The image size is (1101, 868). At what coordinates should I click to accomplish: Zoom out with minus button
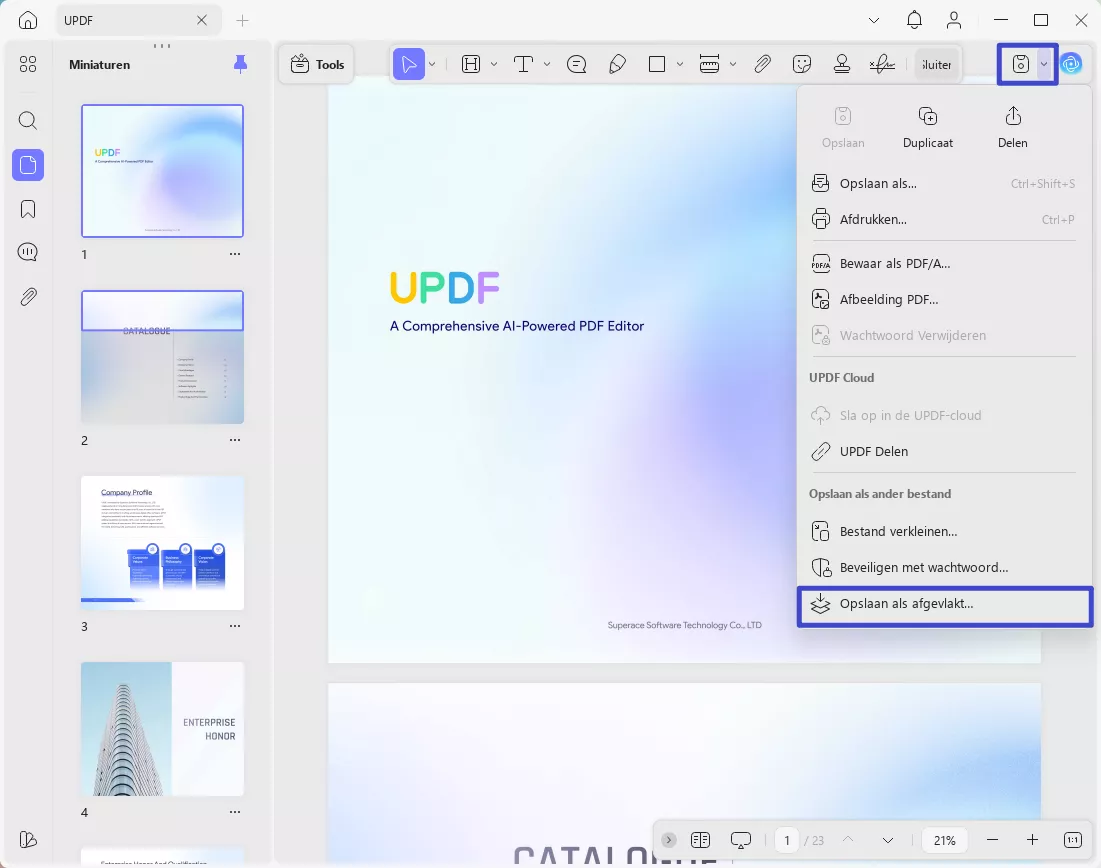[992, 840]
